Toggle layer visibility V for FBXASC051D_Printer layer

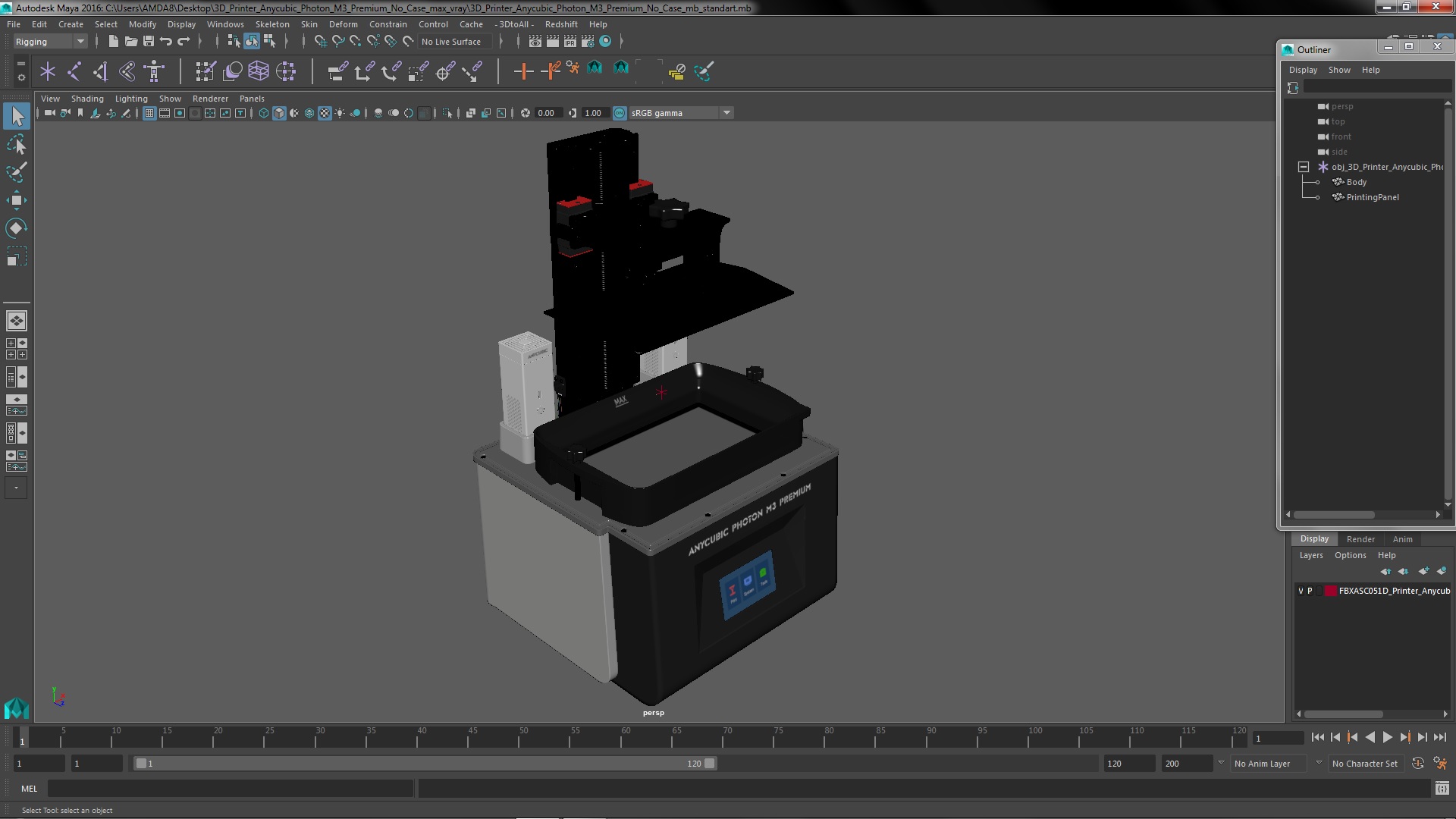1301,591
